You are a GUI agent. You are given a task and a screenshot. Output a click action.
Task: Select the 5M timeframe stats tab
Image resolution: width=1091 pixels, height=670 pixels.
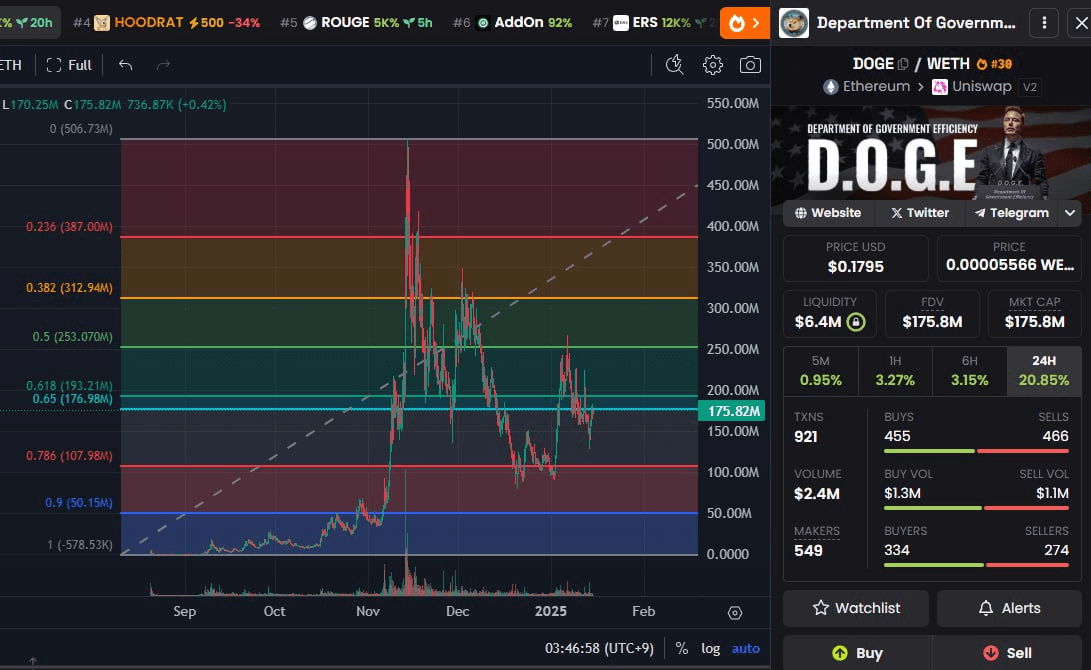click(821, 371)
